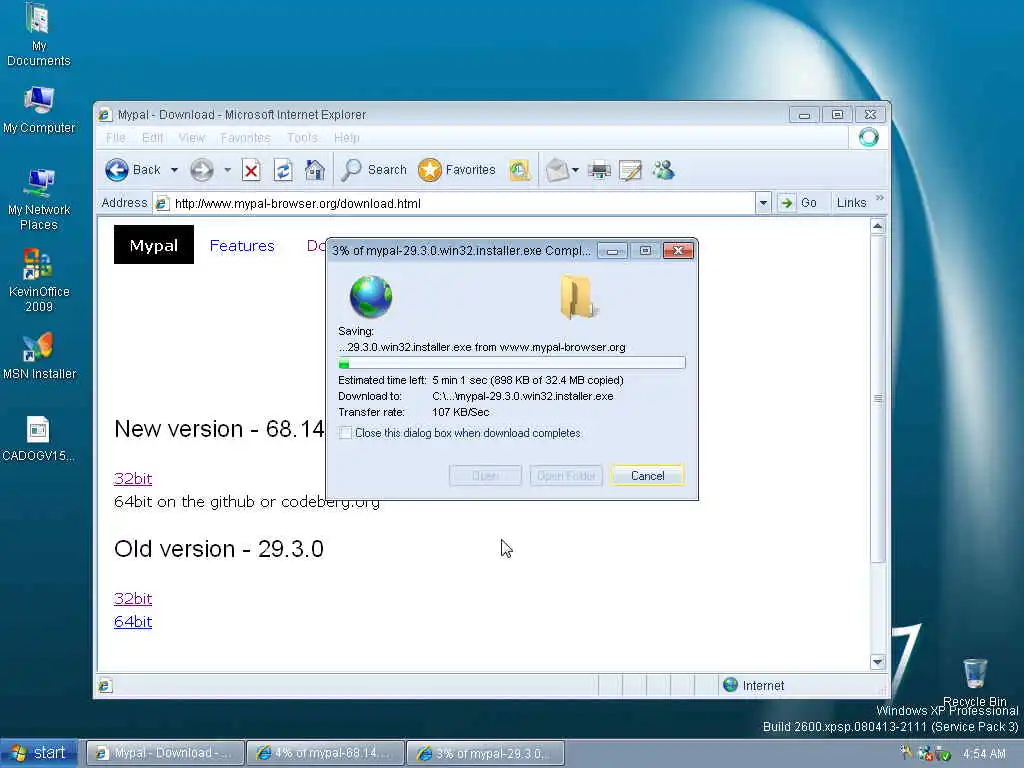Screen dimensions: 1024x768
Task: Open the Edit menu
Action: 153,138
